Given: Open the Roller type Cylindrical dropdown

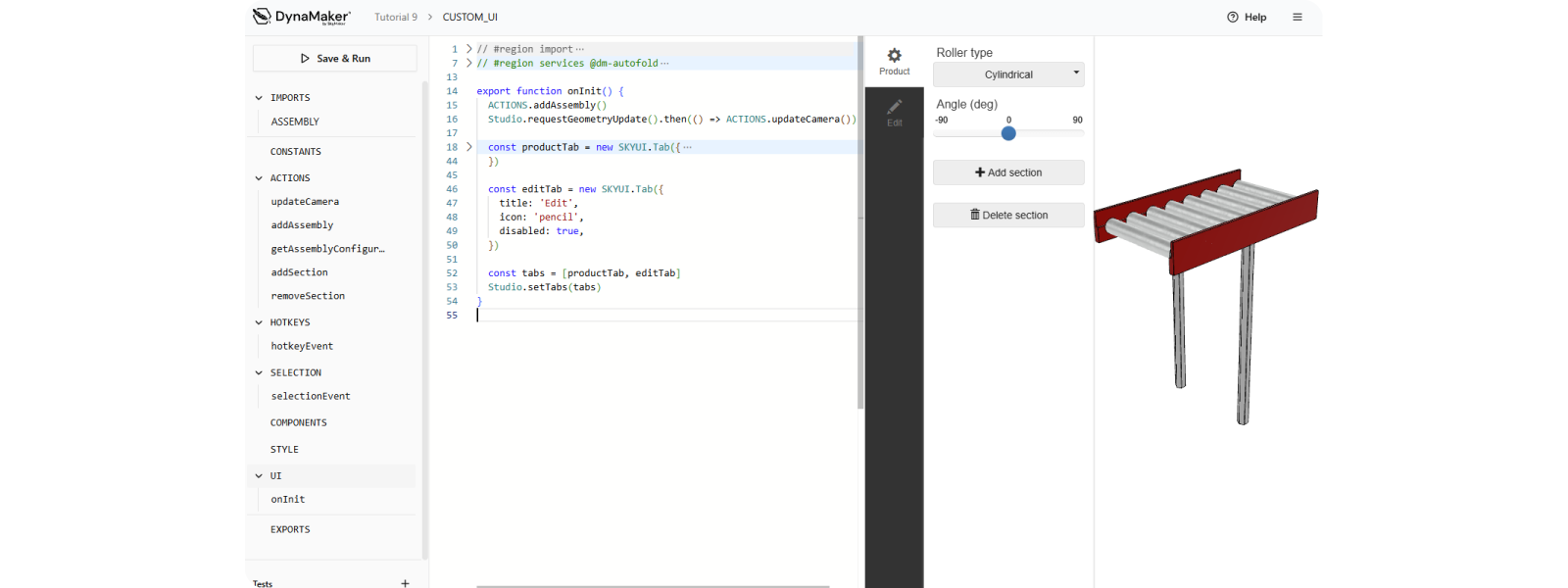Looking at the screenshot, I should (x=1008, y=74).
